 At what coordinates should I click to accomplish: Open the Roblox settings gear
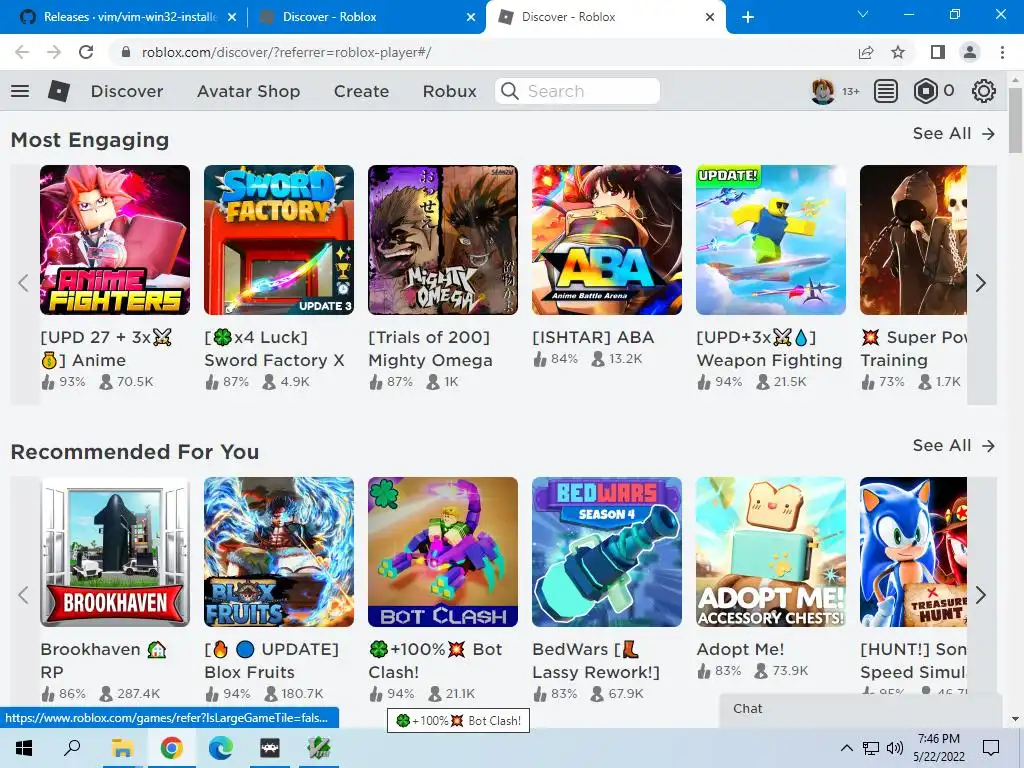[984, 91]
